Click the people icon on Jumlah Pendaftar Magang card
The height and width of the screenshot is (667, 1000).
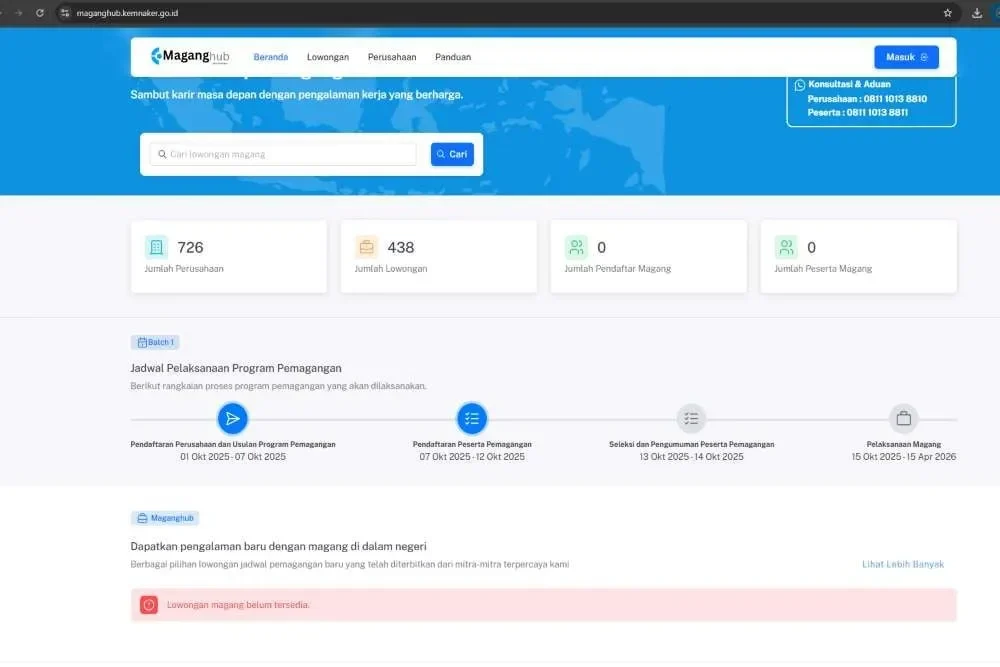tap(577, 246)
